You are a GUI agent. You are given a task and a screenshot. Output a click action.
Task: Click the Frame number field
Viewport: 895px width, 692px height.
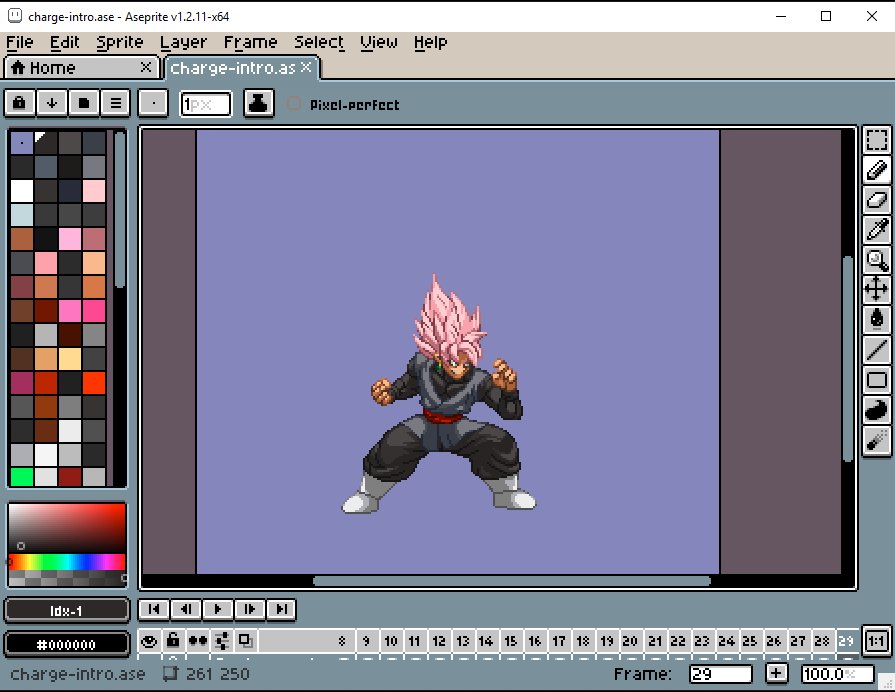click(x=720, y=674)
